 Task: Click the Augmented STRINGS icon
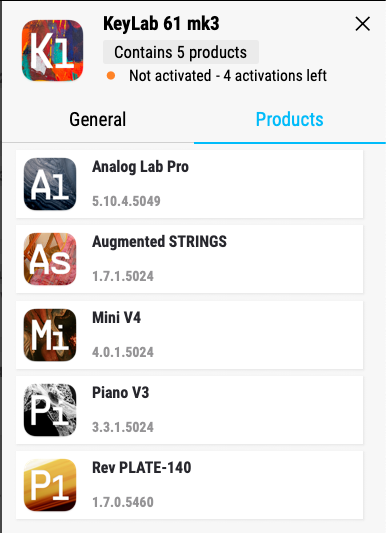point(50,259)
